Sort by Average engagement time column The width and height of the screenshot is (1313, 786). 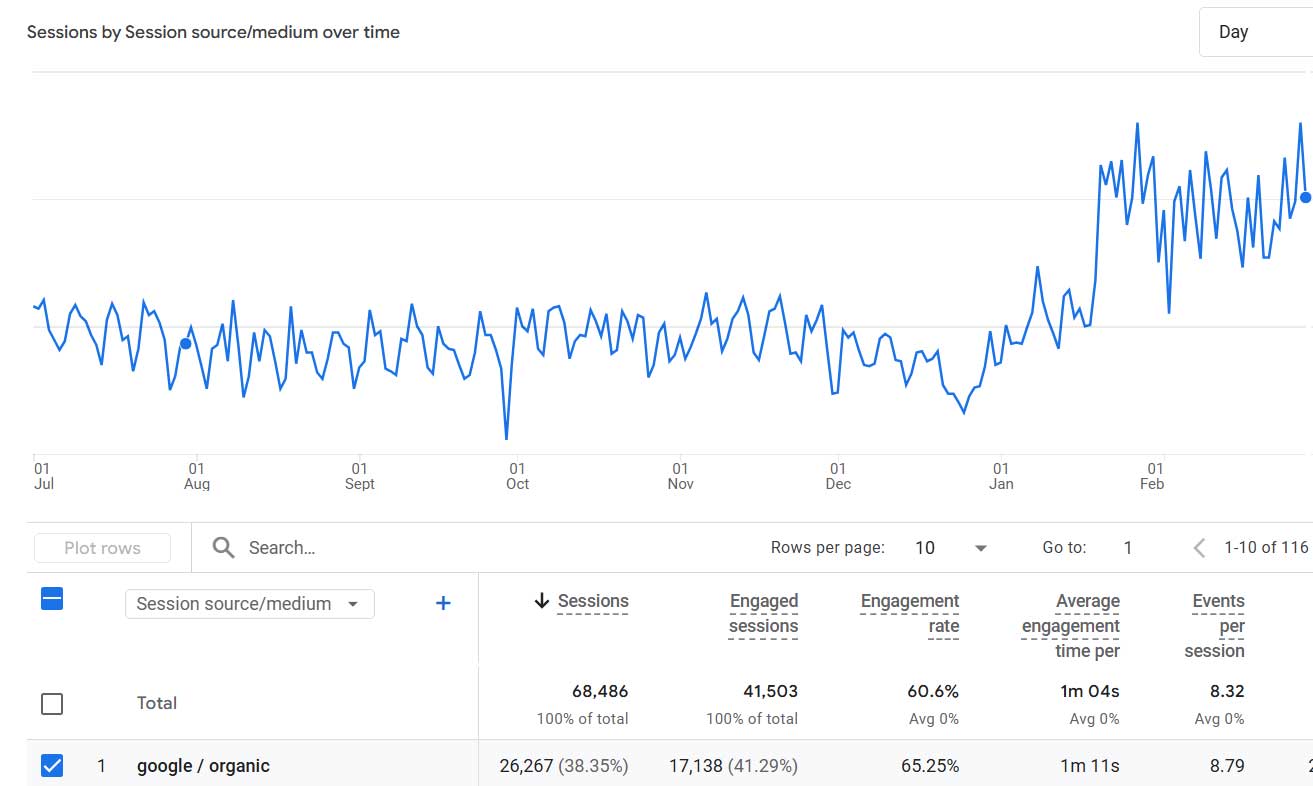pos(1070,626)
